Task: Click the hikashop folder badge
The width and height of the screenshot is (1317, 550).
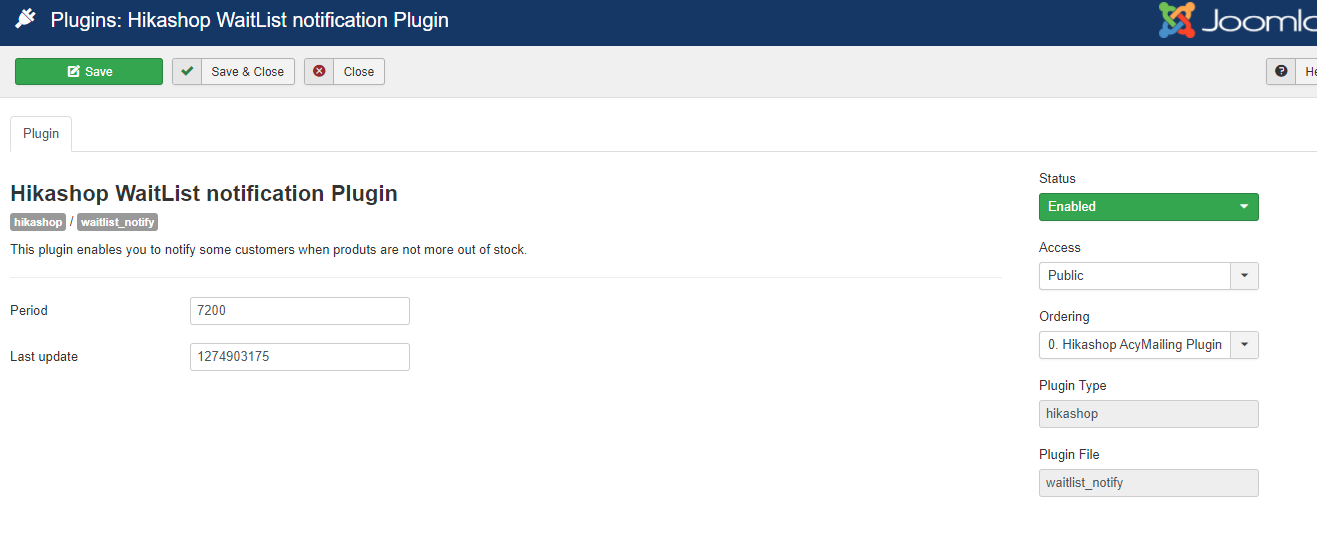Action: (x=38, y=222)
